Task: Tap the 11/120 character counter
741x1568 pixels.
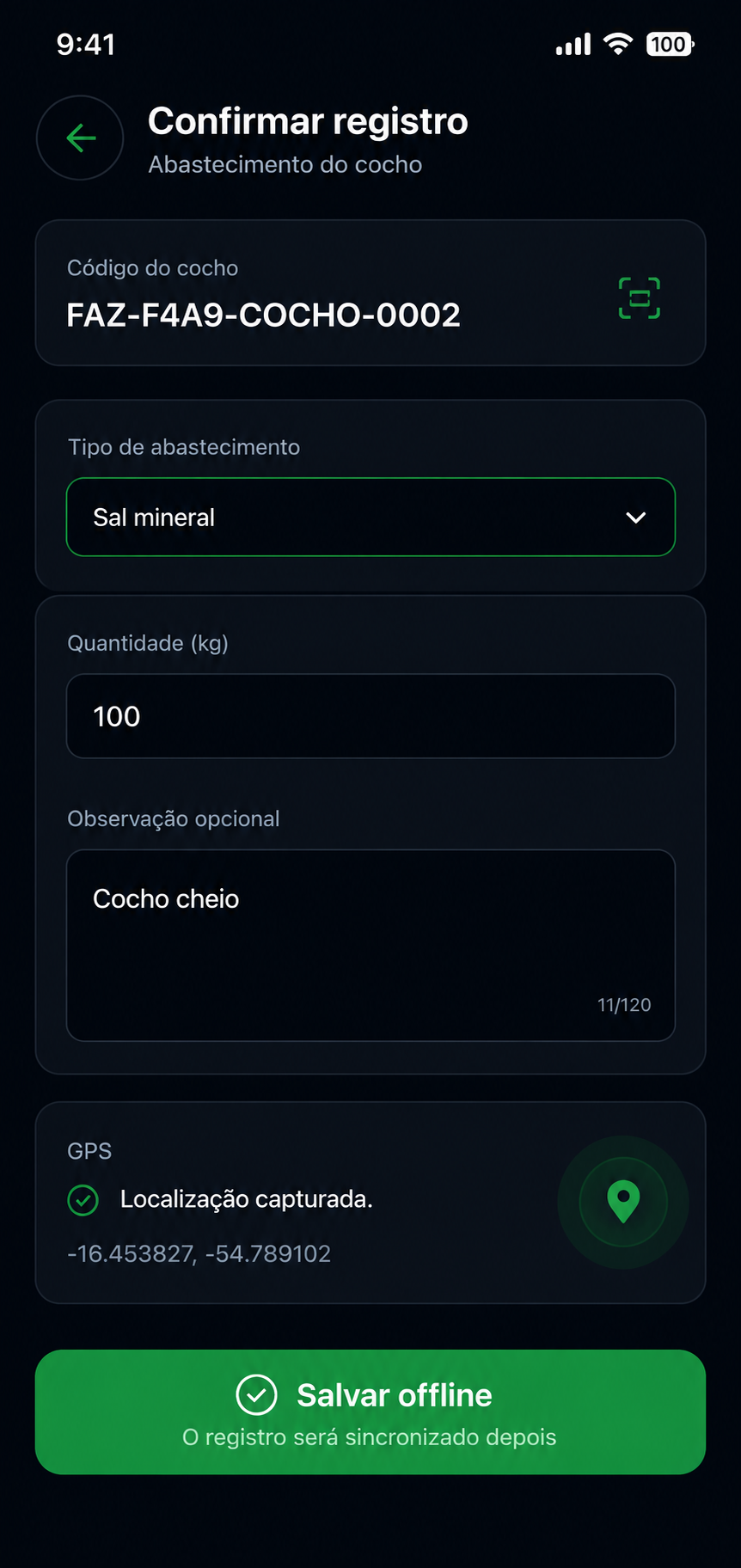Action: [x=624, y=1005]
